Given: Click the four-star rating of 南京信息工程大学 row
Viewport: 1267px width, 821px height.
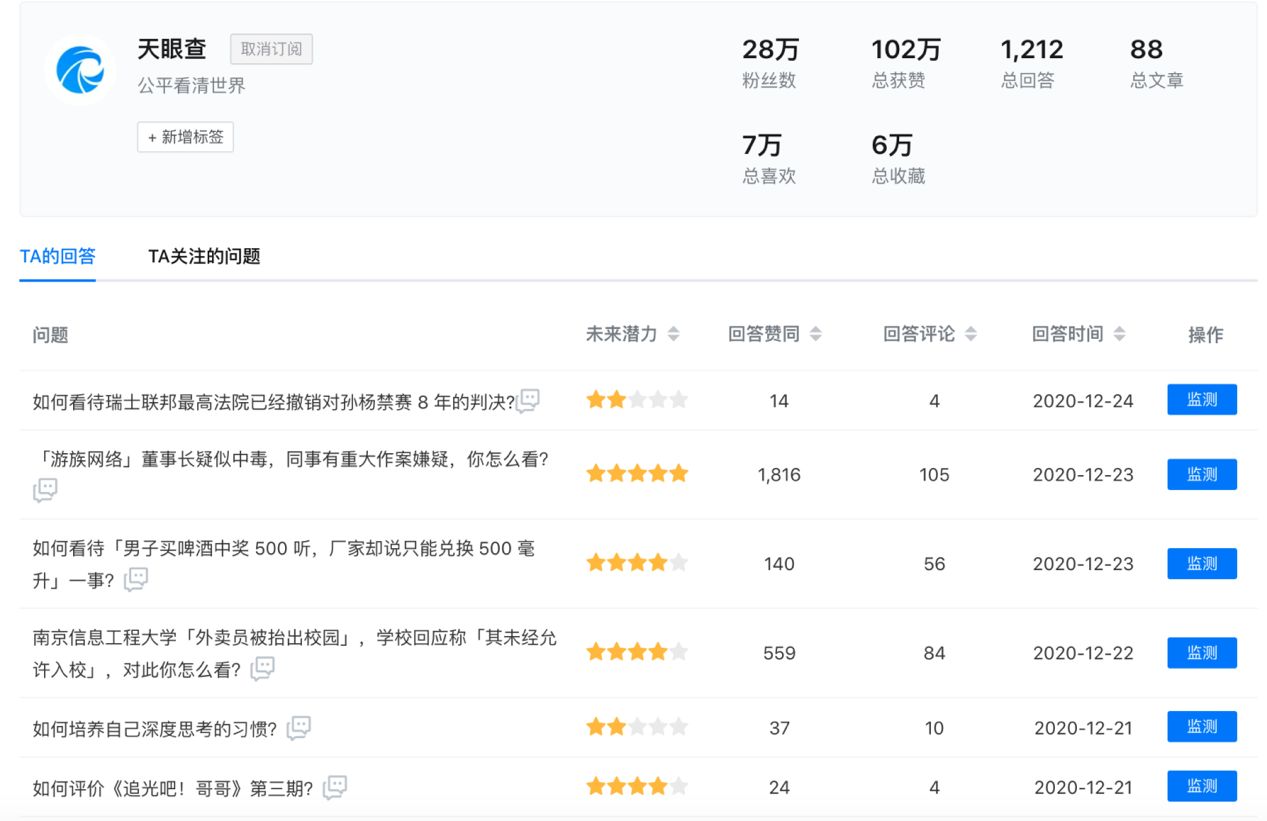Looking at the screenshot, I should (637, 652).
